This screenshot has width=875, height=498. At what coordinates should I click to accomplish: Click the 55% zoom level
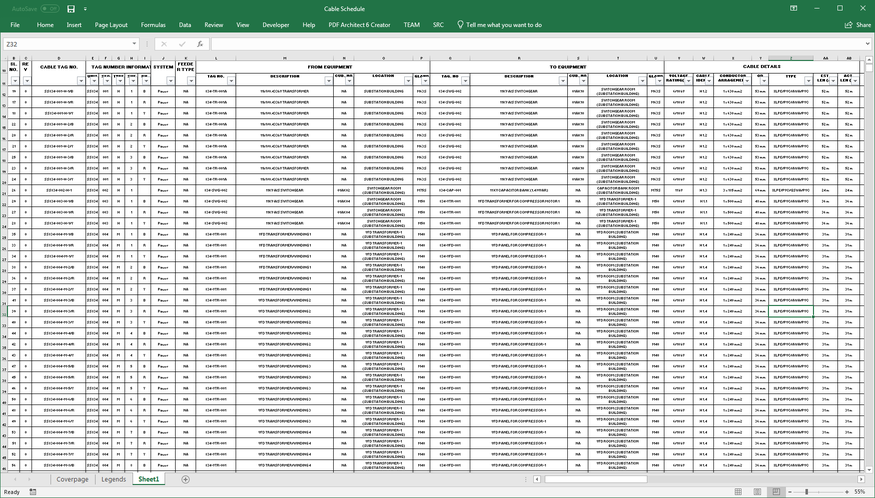coord(859,492)
